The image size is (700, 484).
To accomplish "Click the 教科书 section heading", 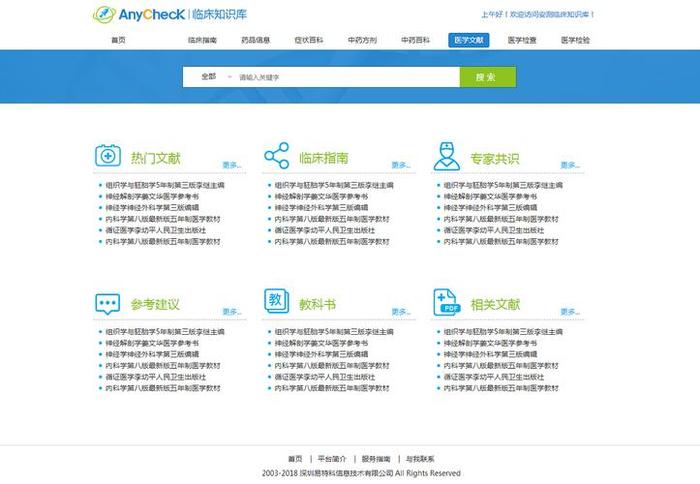I will tap(317, 305).
